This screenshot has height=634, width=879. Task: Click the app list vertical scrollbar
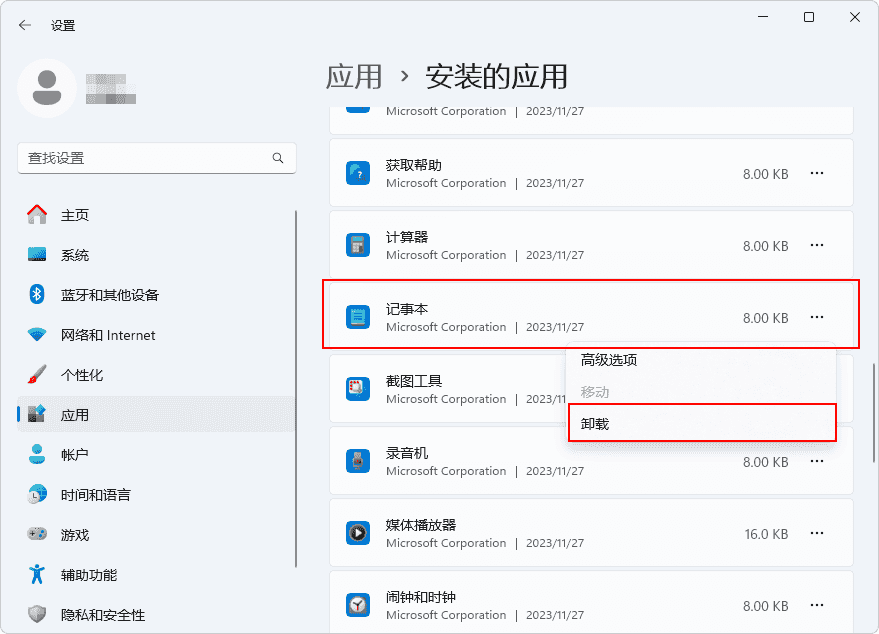(x=873, y=410)
